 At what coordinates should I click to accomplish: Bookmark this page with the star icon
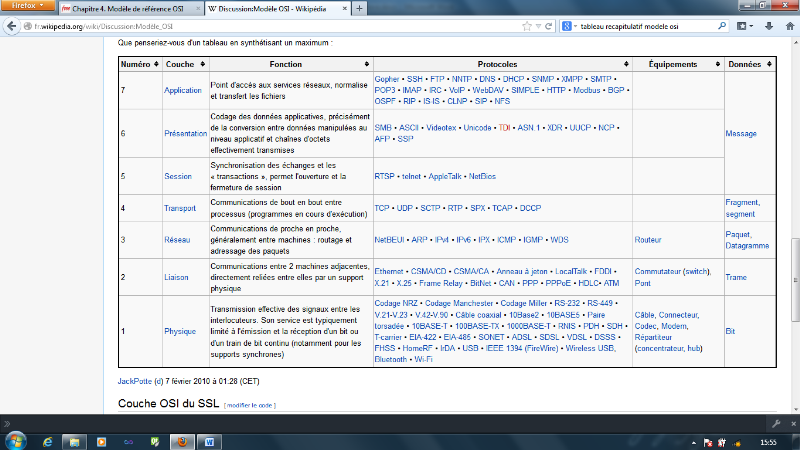point(527,26)
